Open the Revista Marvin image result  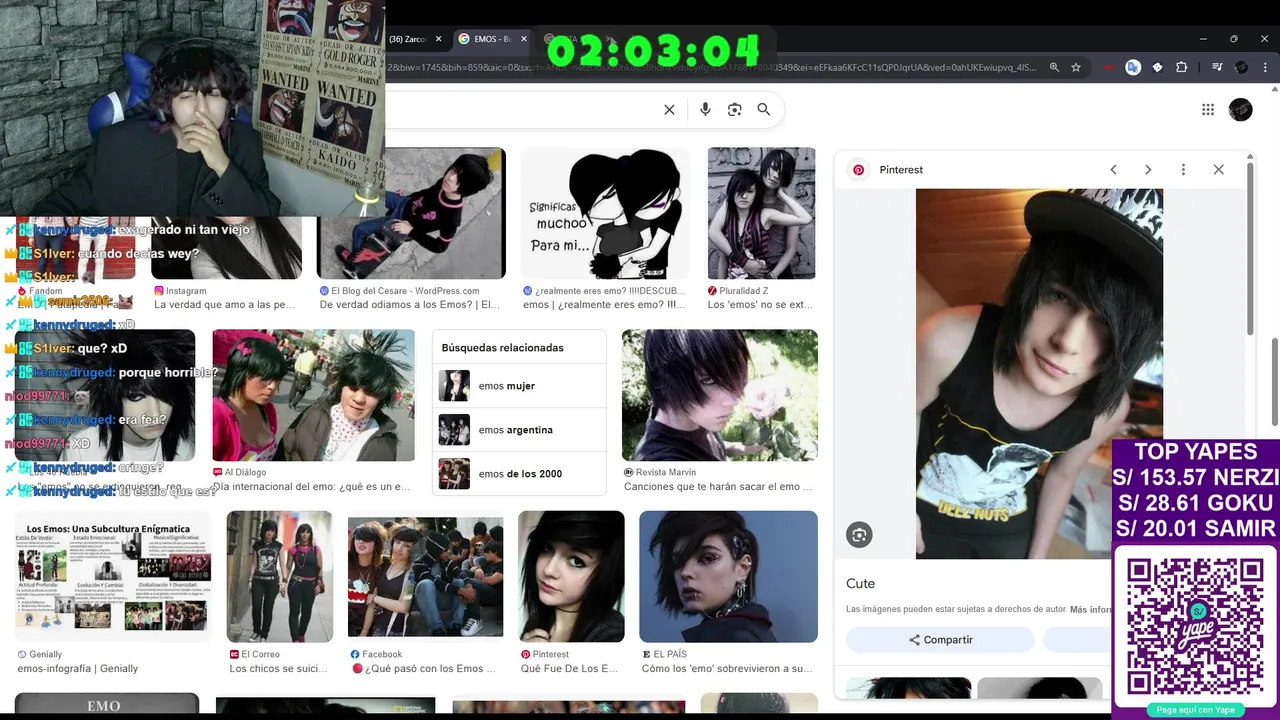pos(719,395)
